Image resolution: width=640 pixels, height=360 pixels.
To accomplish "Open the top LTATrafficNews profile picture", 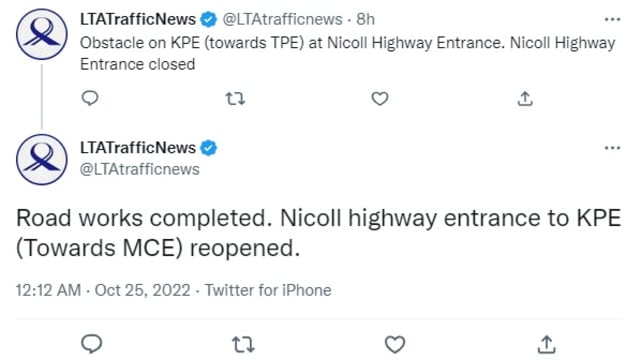I will 42,34.
